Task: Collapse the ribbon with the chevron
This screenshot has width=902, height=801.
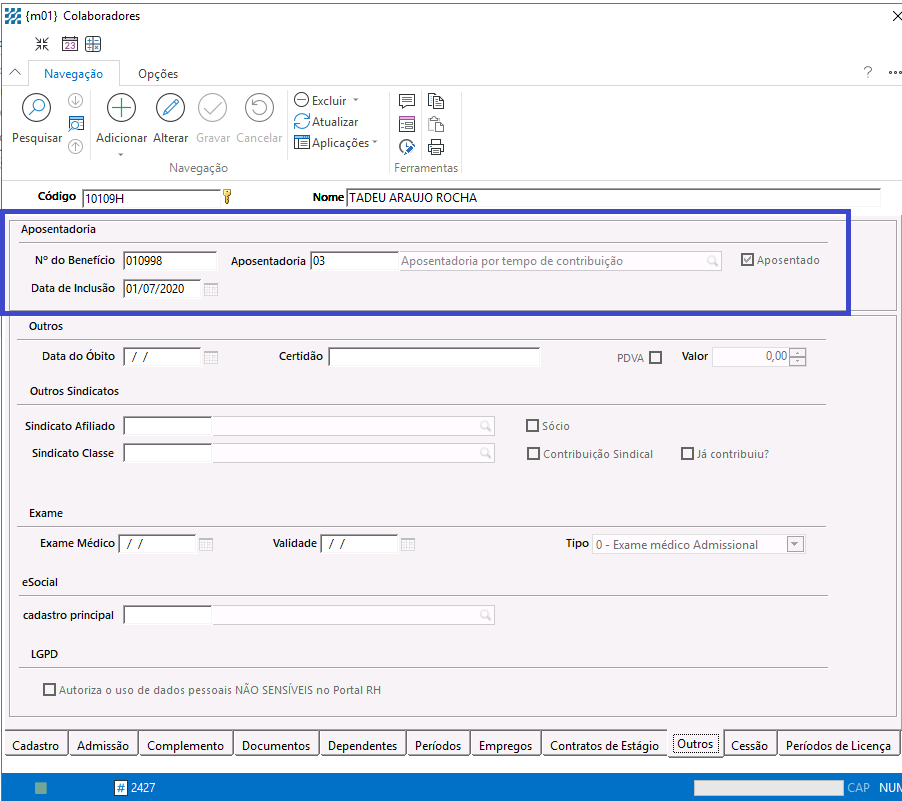Action: [x=15, y=73]
